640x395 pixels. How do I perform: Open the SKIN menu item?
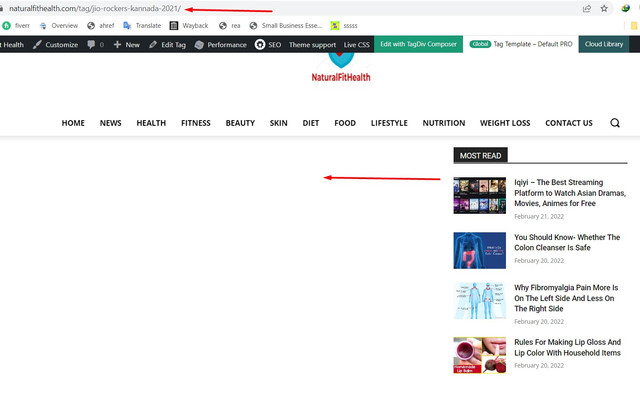tap(278, 123)
